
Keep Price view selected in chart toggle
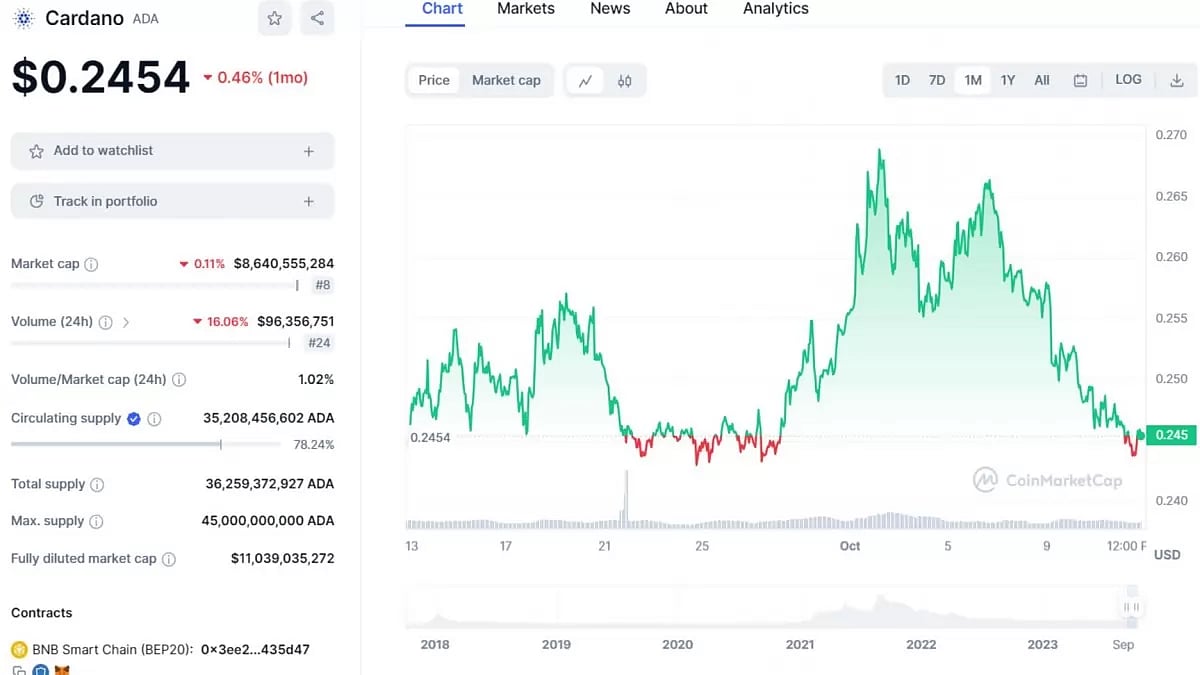pyautogui.click(x=433, y=79)
